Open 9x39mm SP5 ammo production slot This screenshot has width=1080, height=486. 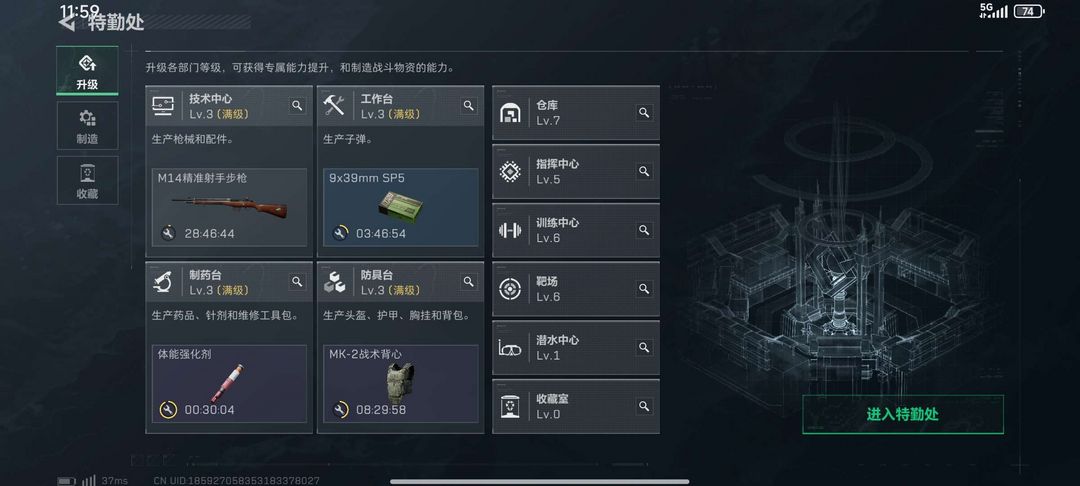(x=401, y=207)
